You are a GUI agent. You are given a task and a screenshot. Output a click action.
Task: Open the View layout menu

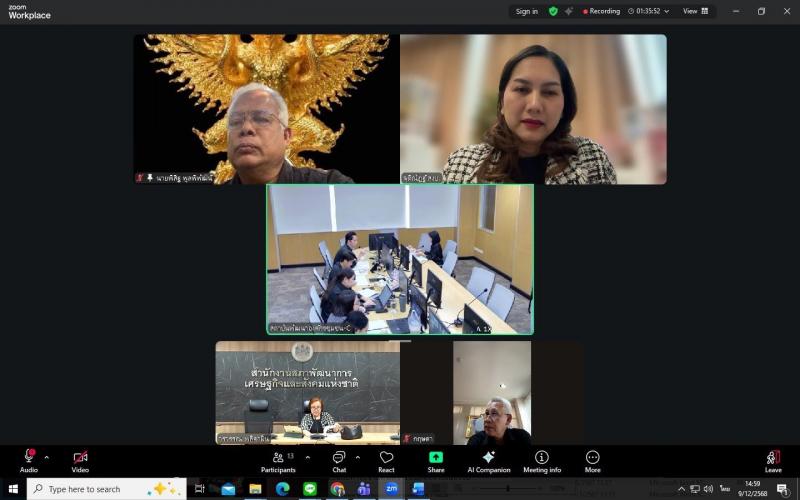(695, 11)
